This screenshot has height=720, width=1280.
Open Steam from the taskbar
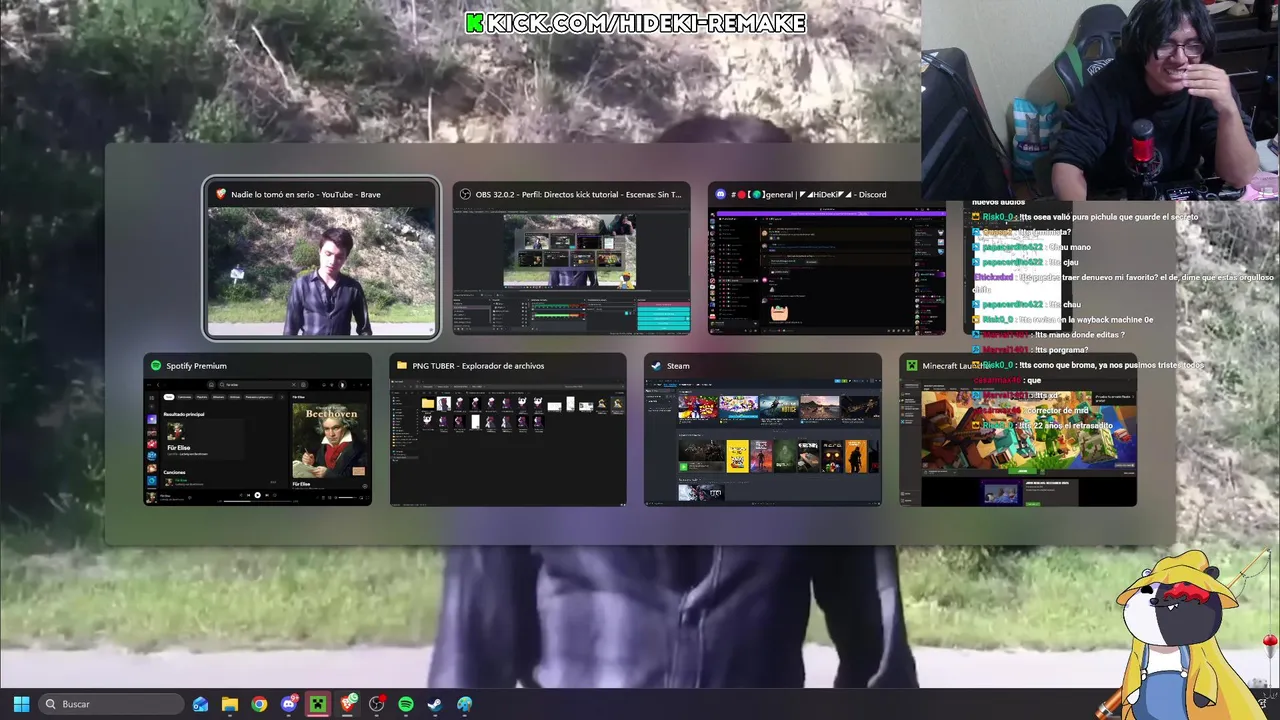pos(435,704)
